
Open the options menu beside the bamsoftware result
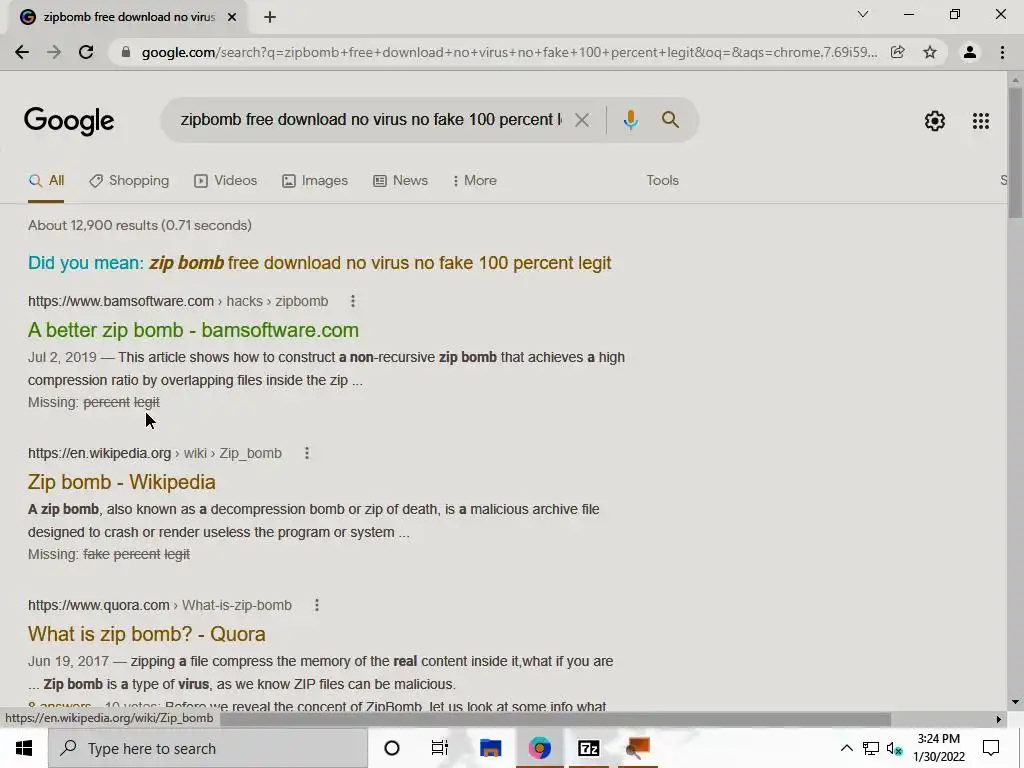[353, 301]
